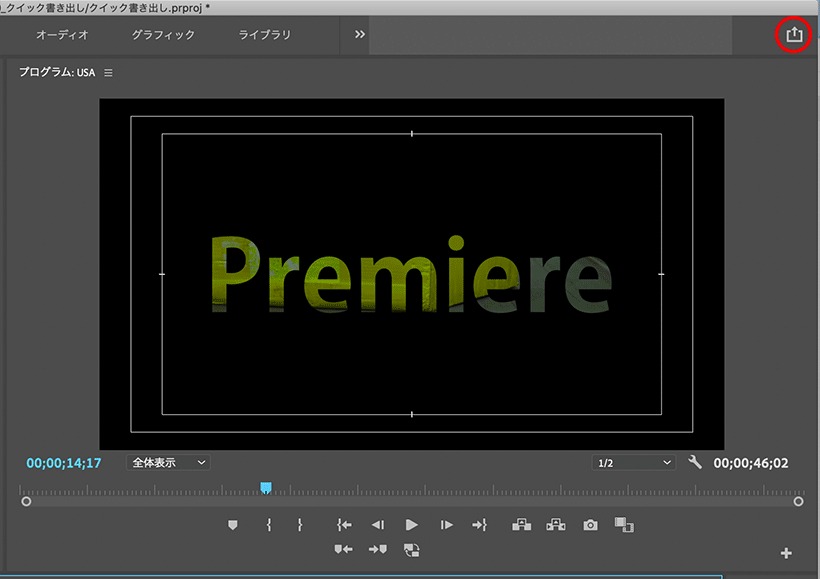Open the プログラム: USA panel menu
The image size is (820, 579).
point(108,73)
